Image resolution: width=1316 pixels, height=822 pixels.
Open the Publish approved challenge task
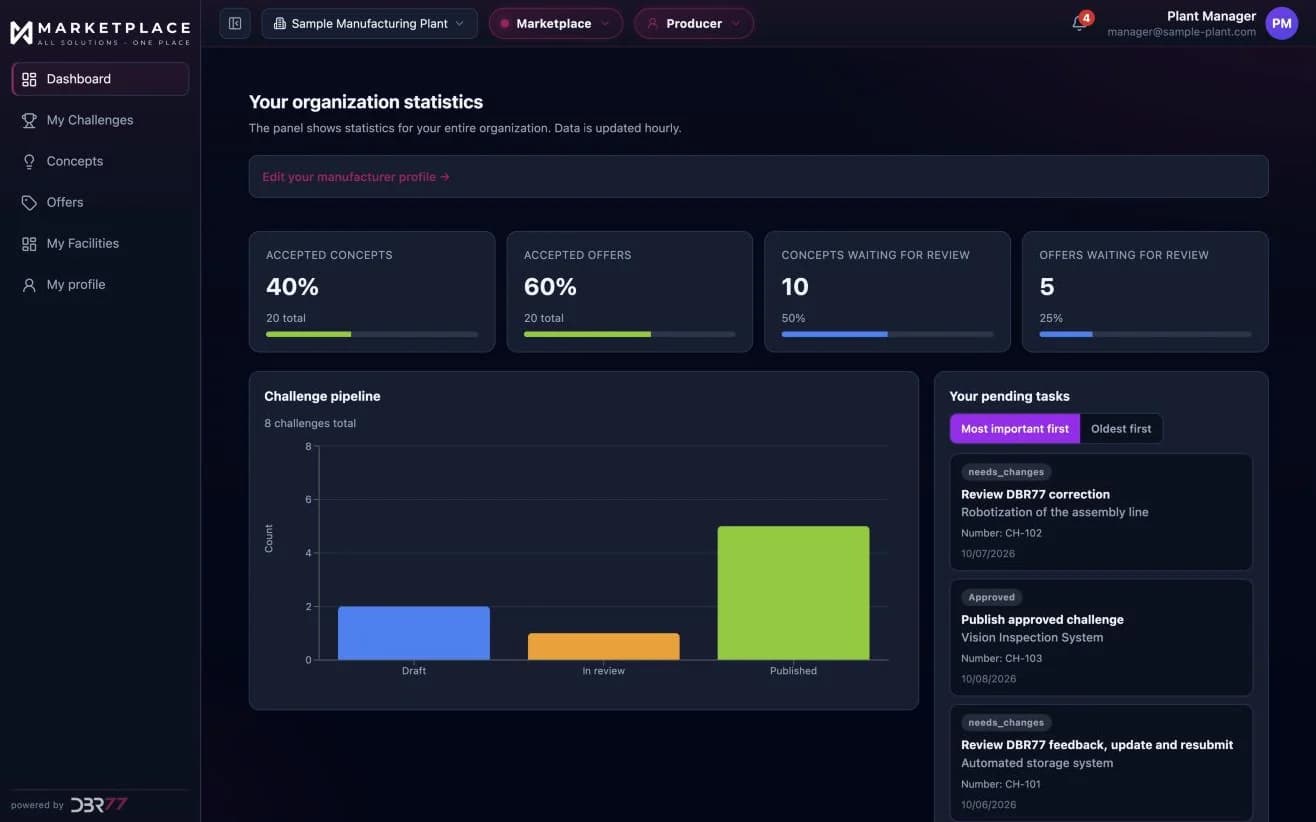[1101, 637]
